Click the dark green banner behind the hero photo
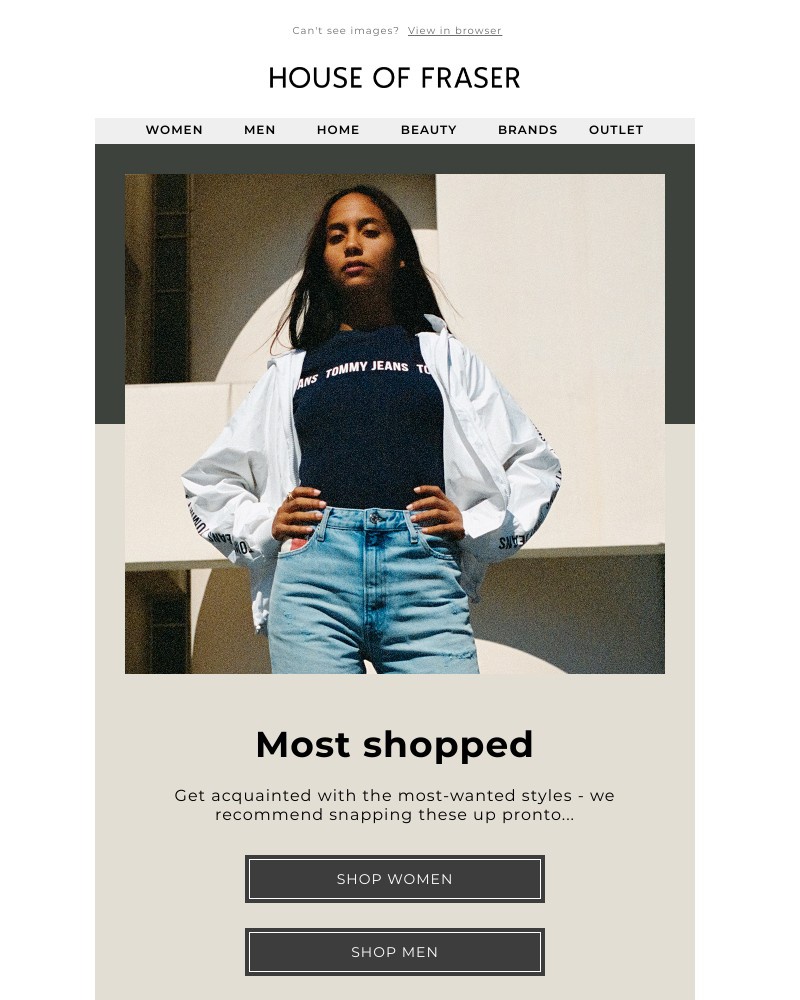 coord(394,159)
